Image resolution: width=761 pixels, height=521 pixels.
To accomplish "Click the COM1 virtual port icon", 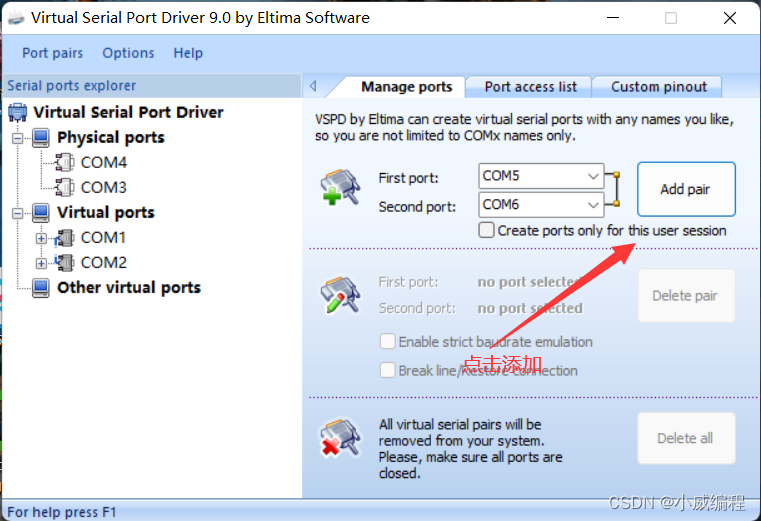I will click(65, 238).
